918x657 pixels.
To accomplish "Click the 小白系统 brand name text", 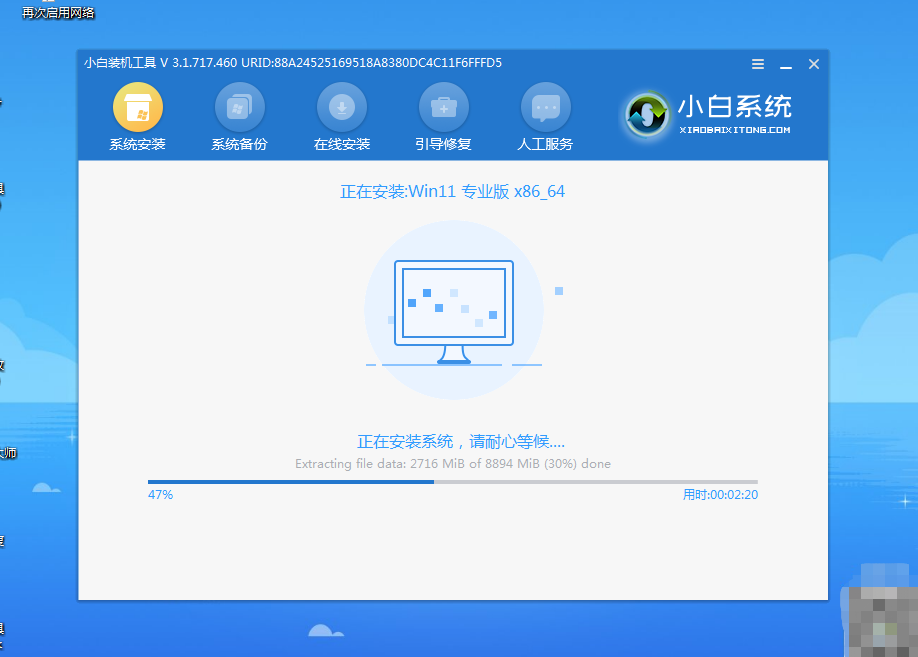I will click(734, 106).
